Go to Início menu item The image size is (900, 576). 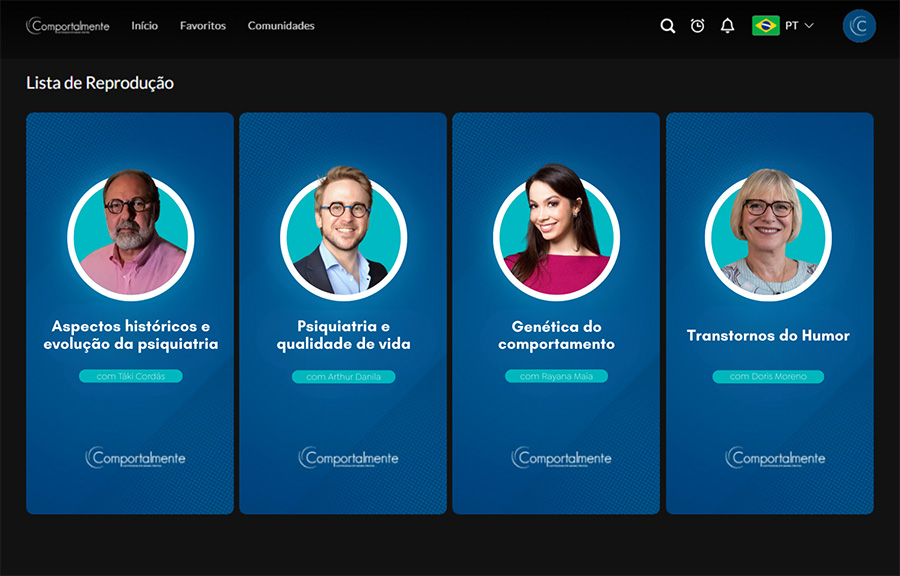click(145, 26)
